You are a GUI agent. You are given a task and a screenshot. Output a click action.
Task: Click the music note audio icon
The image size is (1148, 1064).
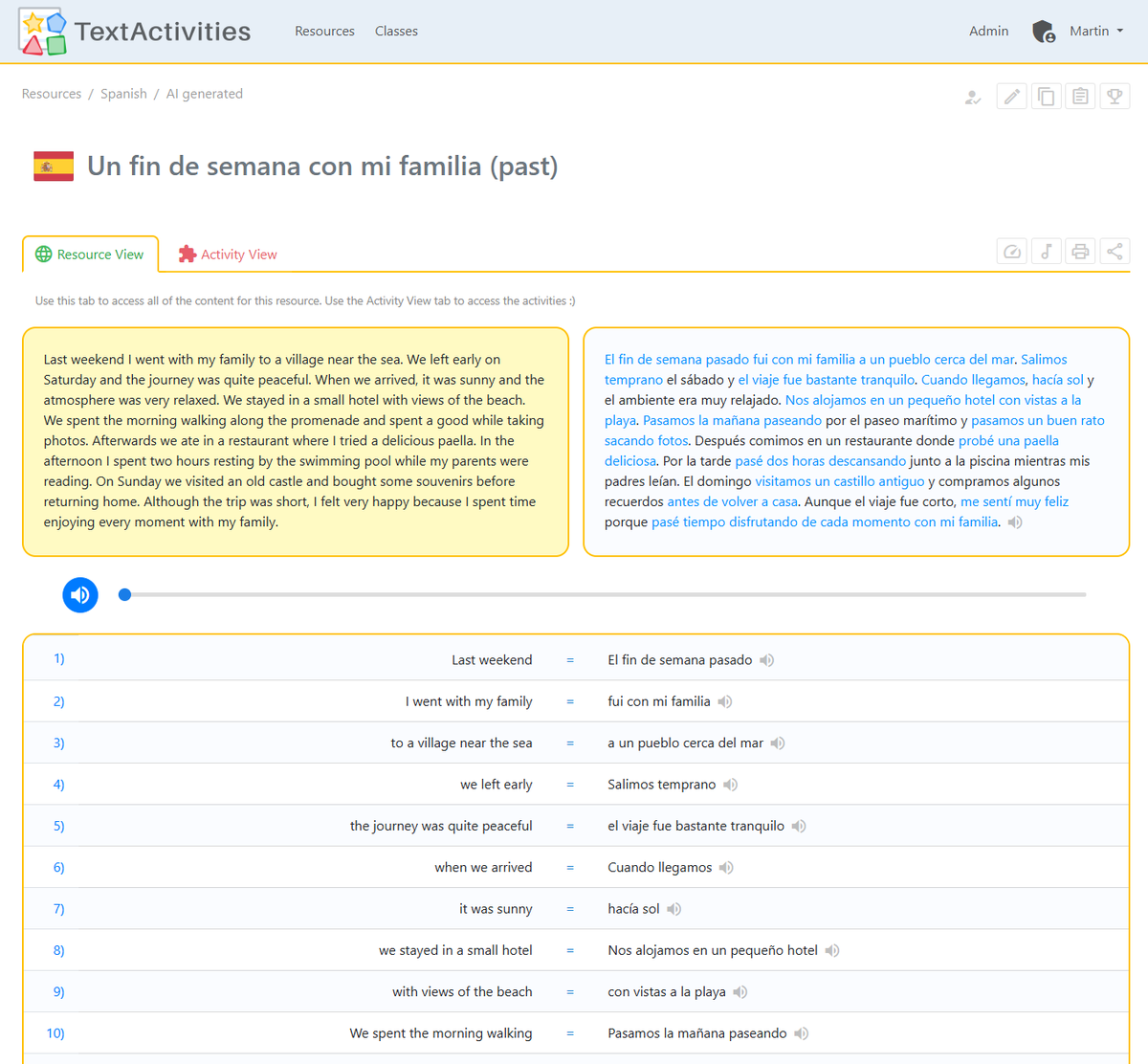(1047, 252)
